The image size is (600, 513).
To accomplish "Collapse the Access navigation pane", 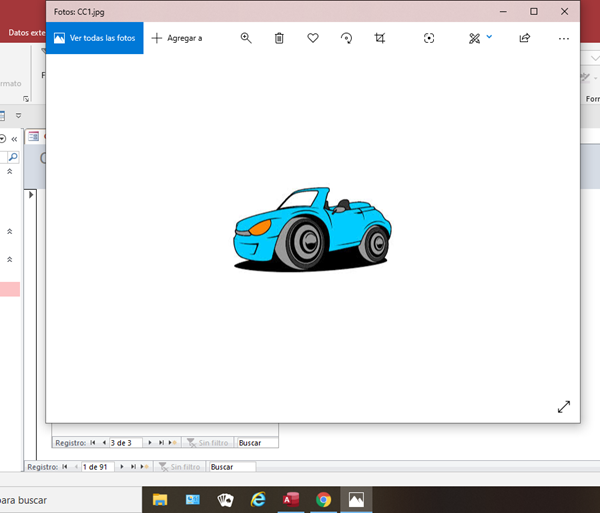I will 14,138.
